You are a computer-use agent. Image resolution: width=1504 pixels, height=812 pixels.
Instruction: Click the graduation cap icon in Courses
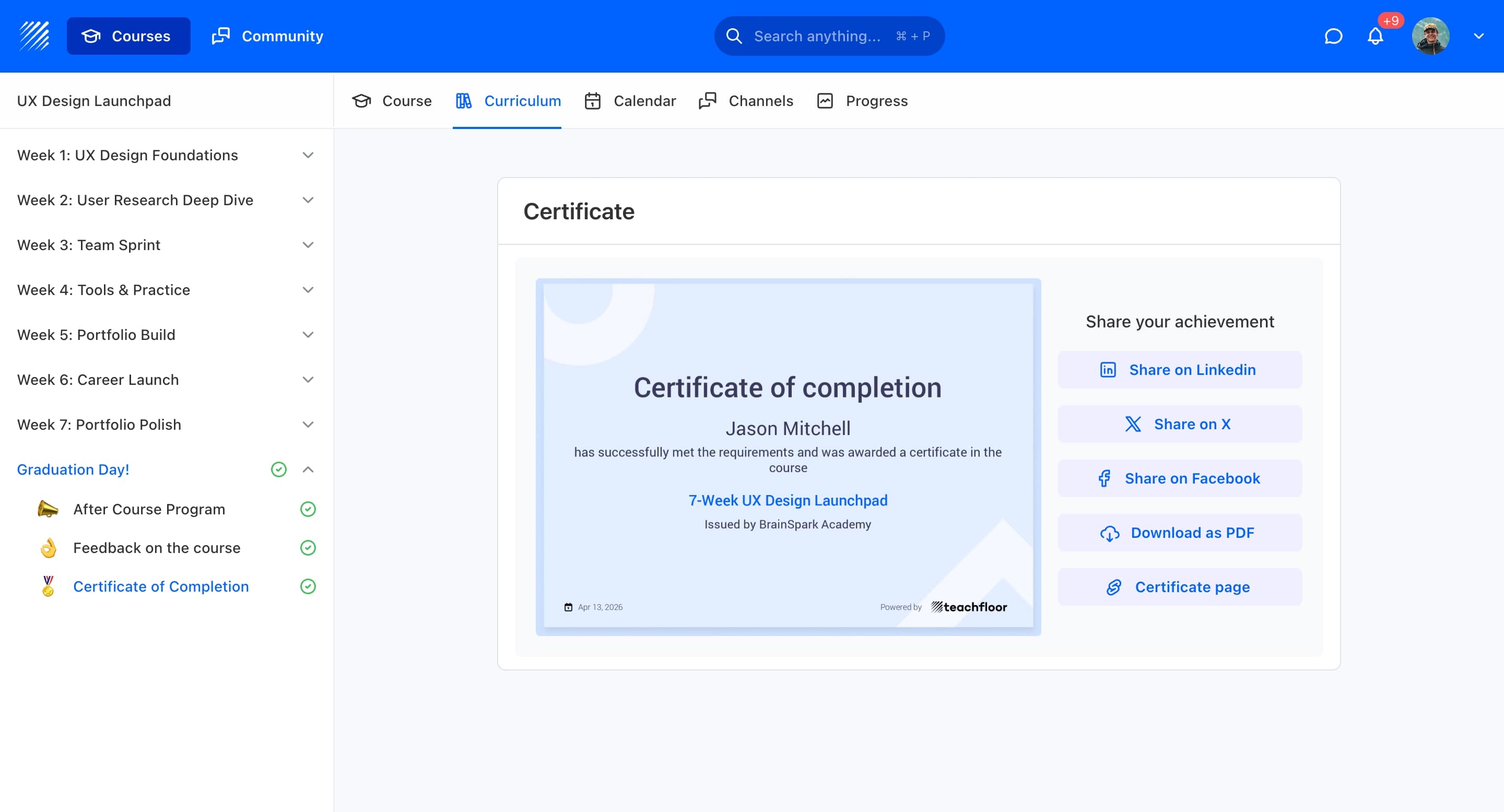(x=91, y=36)
